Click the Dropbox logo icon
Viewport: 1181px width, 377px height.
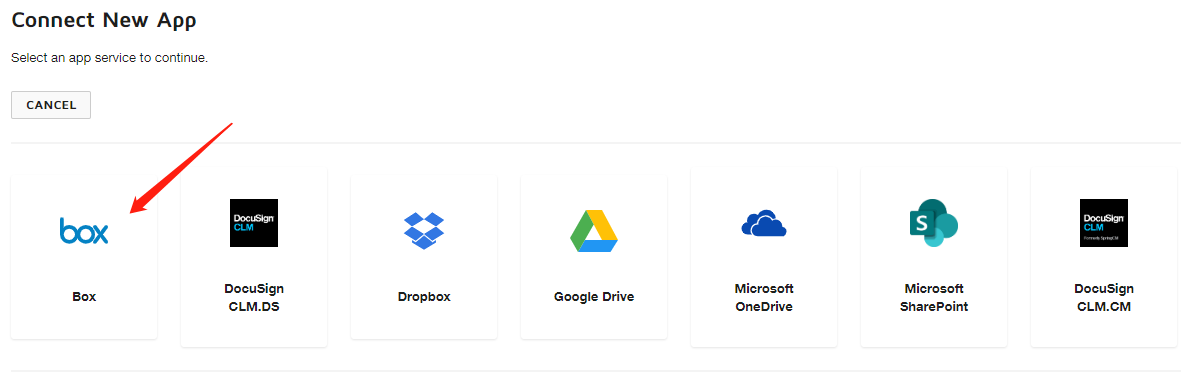point(424,231)
